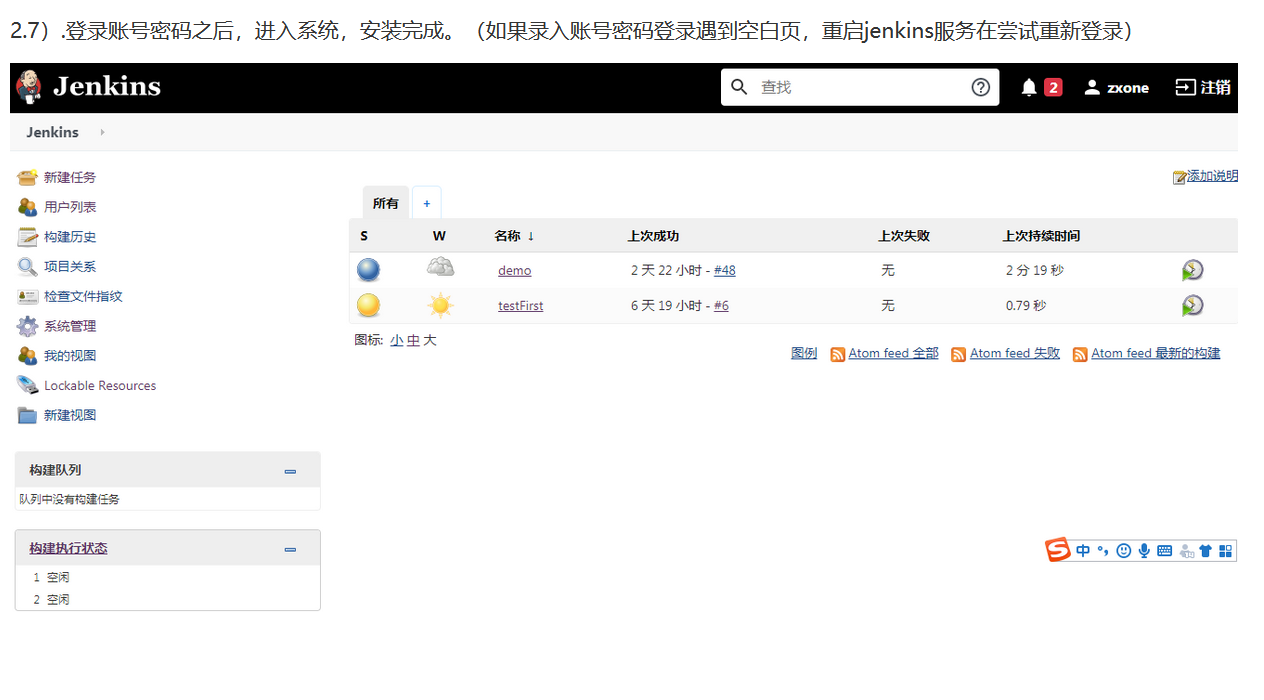Click the RSS icon for Atom feed 全部

[838, 354]
